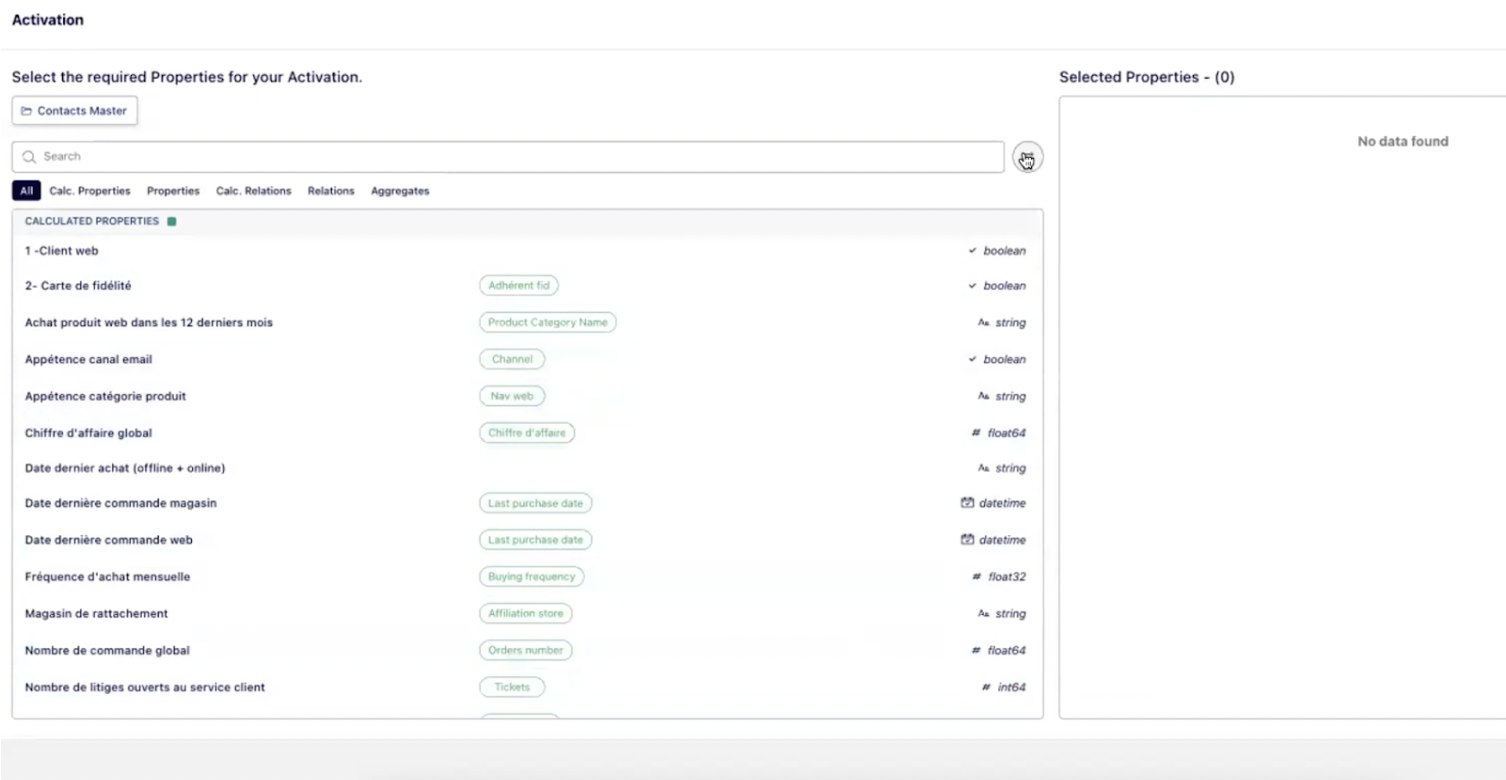This screenshot has height=780, width=1506.
Task: Click the Product Category Name tag
Action: (547, 323)
